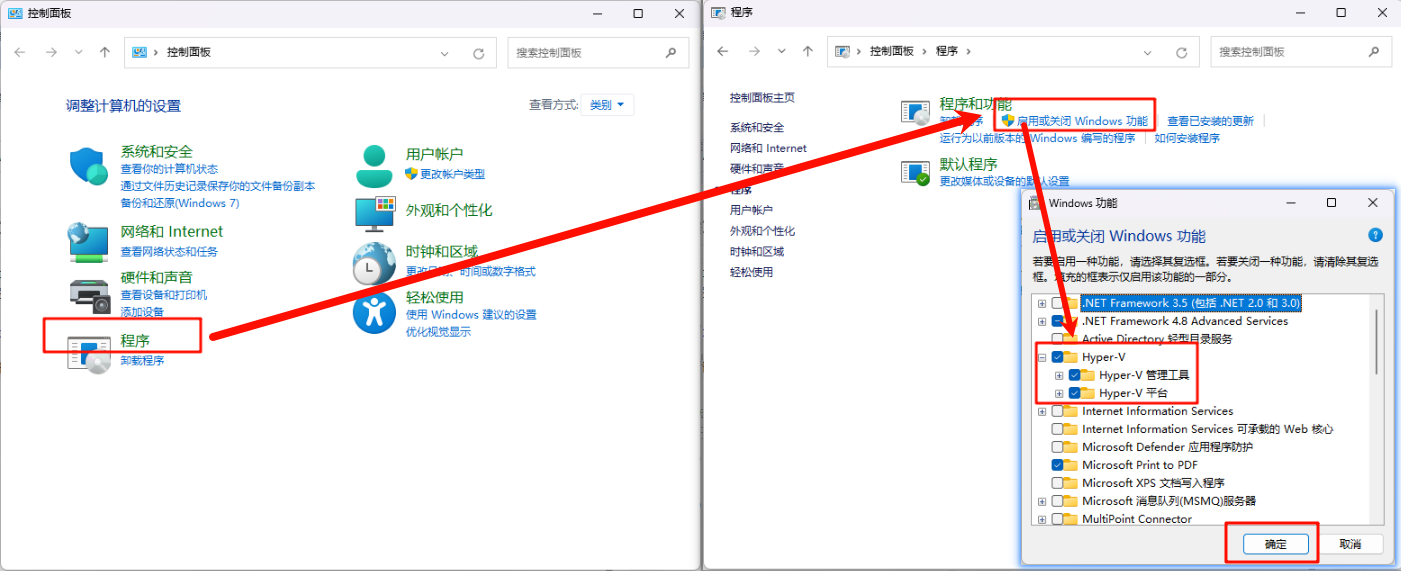Select 轻松使用 in the 程序 window sidebar

pos(751,272)
